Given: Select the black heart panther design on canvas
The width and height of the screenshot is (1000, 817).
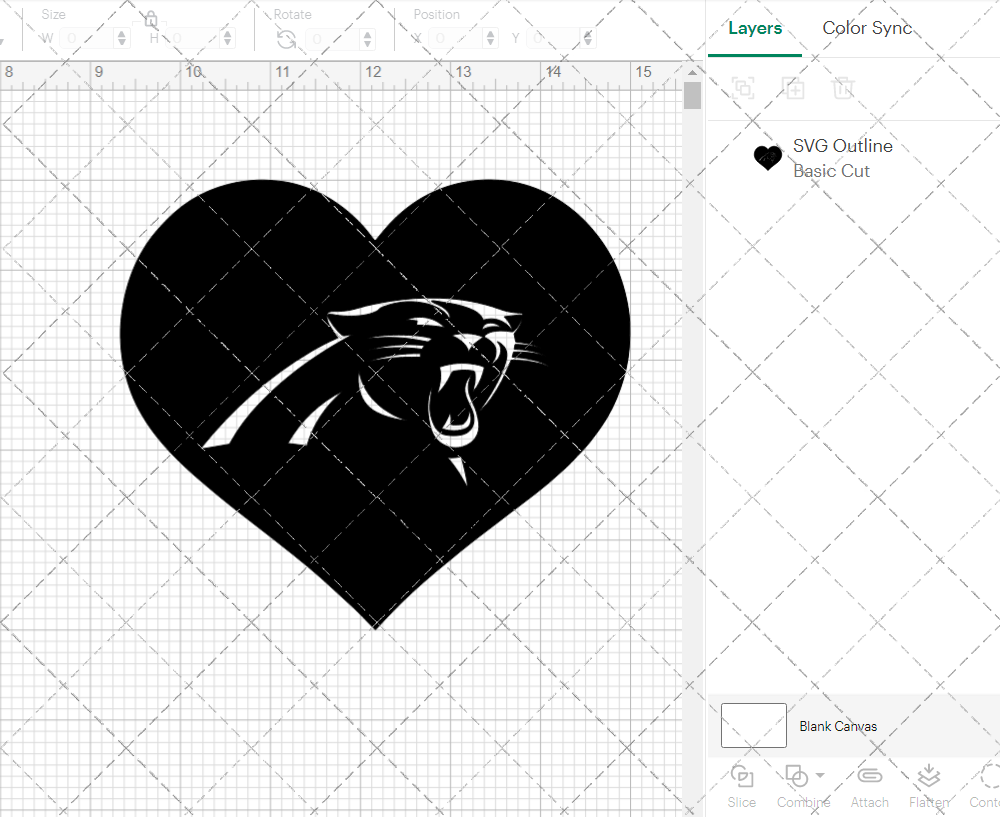Looking at the screenshot, I should (x=250, y=300).
